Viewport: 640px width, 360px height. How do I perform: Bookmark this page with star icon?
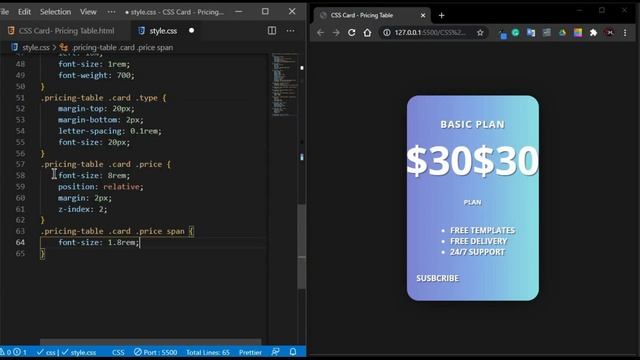coord(480,33)
